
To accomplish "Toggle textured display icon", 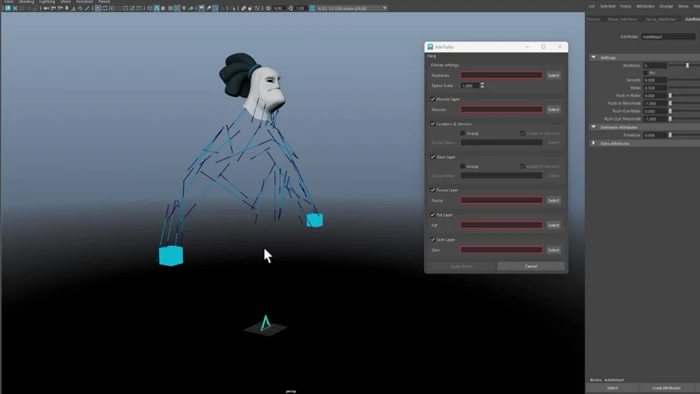I will [x=177, y=8].
